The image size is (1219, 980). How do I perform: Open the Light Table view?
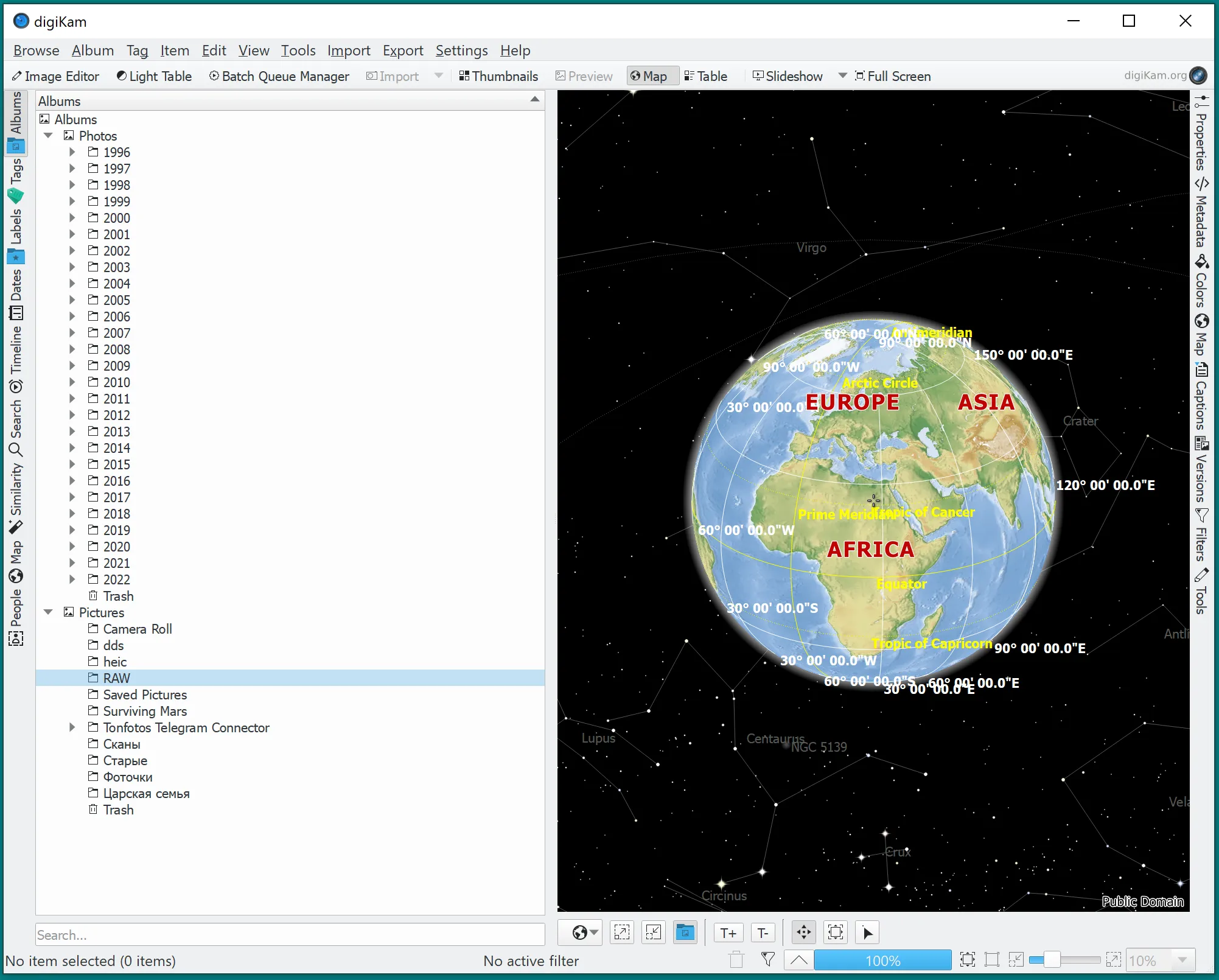click(154, 76)
